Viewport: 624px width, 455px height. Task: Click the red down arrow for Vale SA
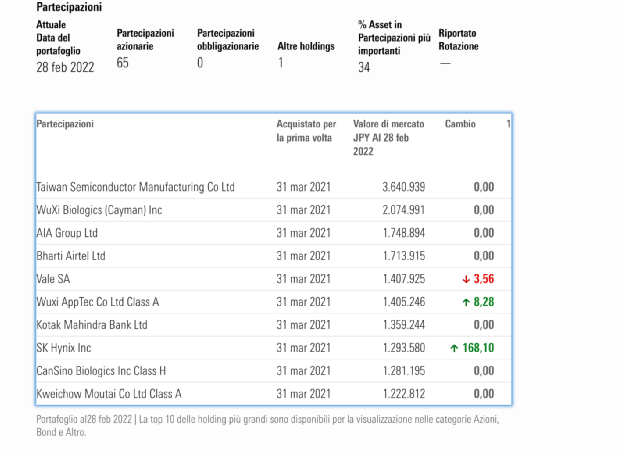[466, 279]
